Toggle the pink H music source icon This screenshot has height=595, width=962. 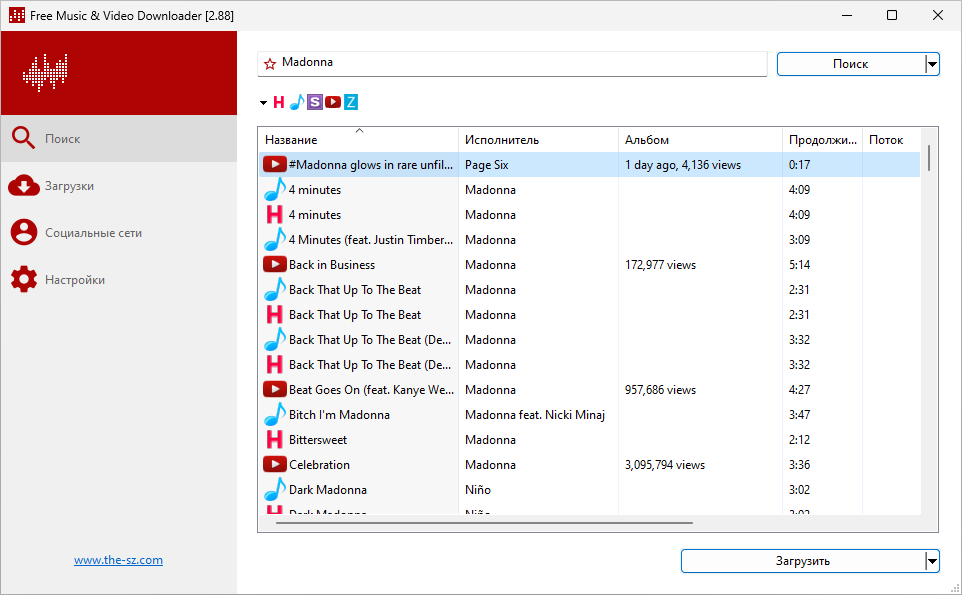279,102
